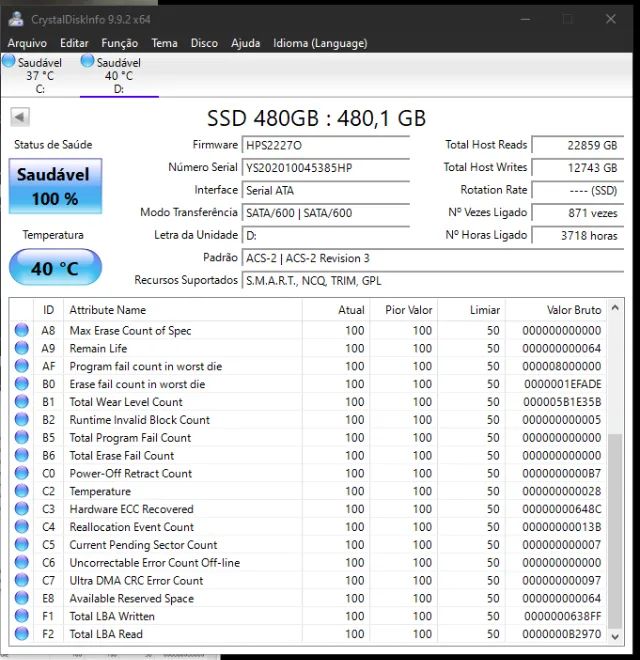This screenshot has height=660, width=640.
Task: Click status icon of Reallocation Event Count
Action: (21, 527)
